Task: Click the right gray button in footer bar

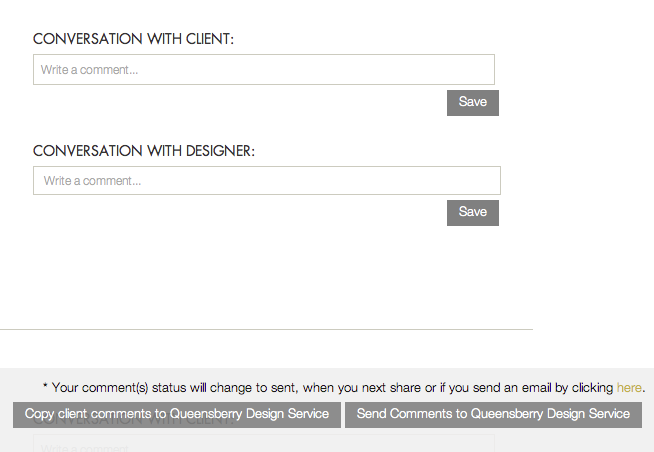Action: 493,414
